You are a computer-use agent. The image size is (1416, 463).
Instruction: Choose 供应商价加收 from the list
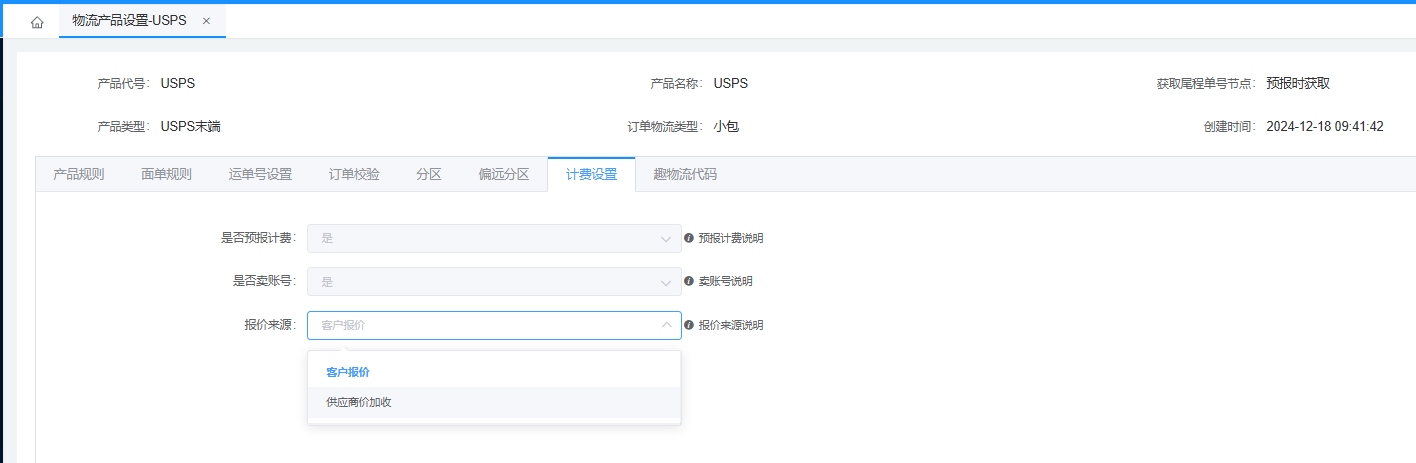click(494, 402)
